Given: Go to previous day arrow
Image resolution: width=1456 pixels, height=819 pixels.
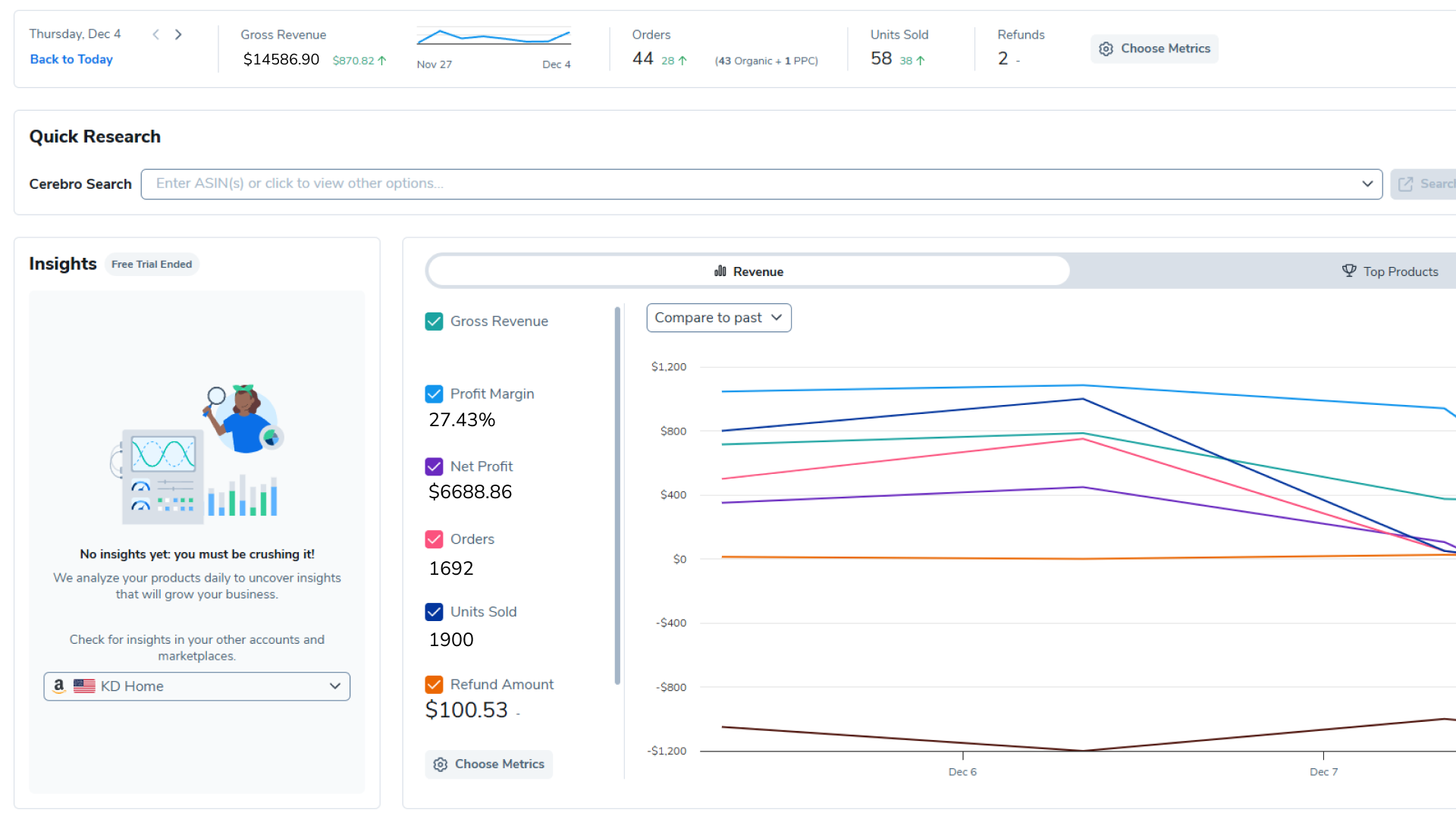Looking at the screenshot, I should 156,34.
